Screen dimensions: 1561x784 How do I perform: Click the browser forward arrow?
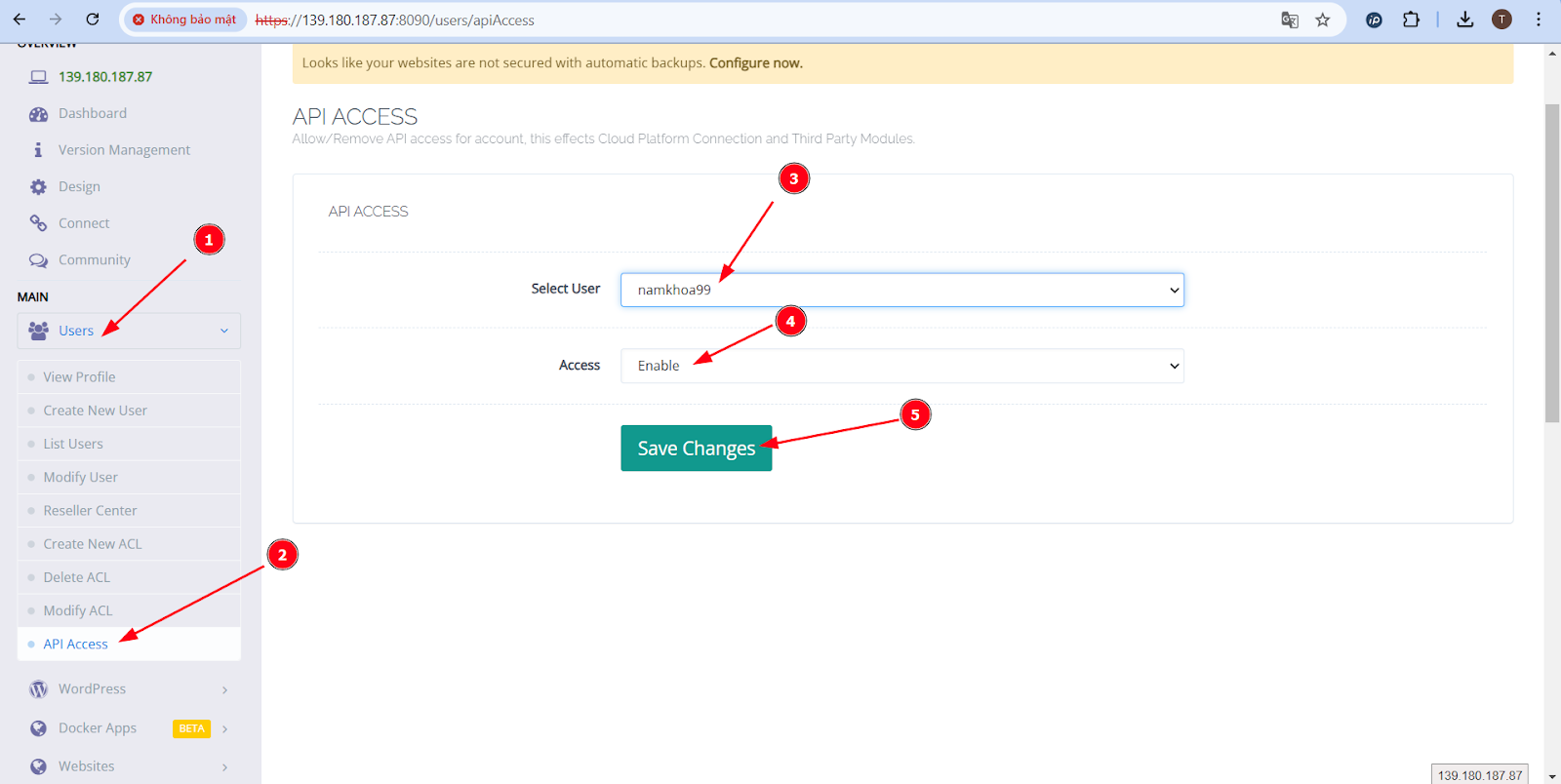pyautogui.click(x=56, y=20)
